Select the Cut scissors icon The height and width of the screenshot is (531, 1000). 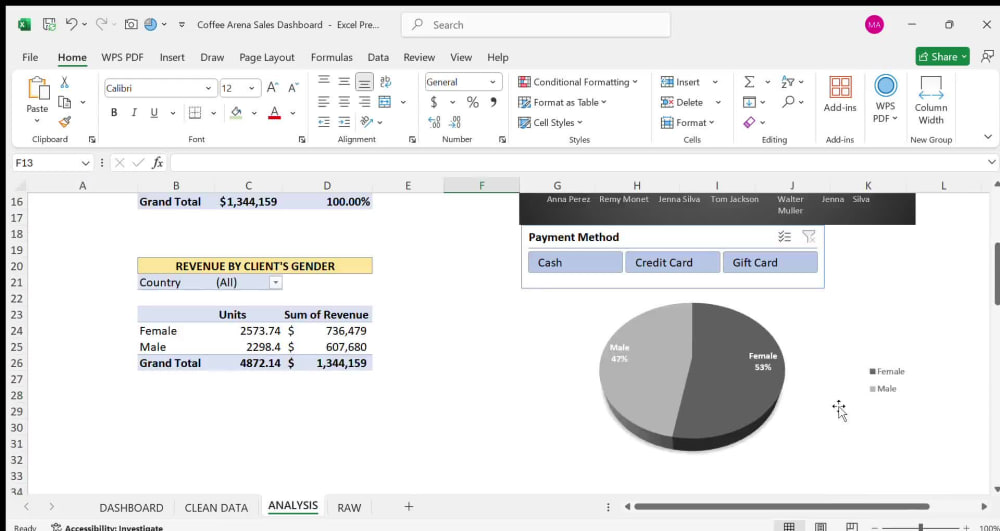[x=64, y=82]
